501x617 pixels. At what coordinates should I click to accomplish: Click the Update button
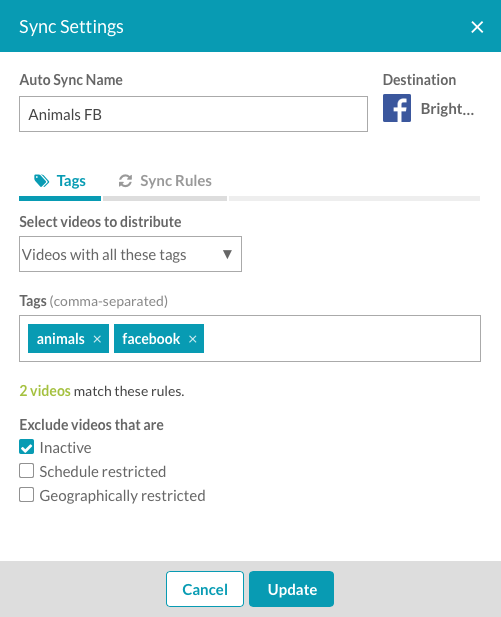point(292,589)
